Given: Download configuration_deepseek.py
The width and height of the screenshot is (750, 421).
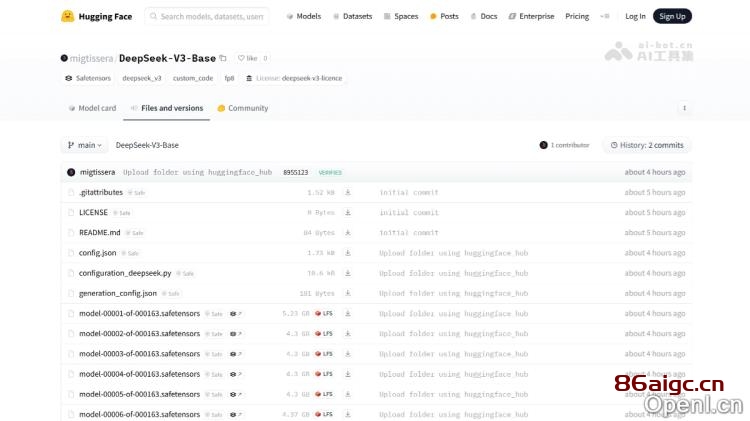Looking at the screenshot, I should coord(348,273).
